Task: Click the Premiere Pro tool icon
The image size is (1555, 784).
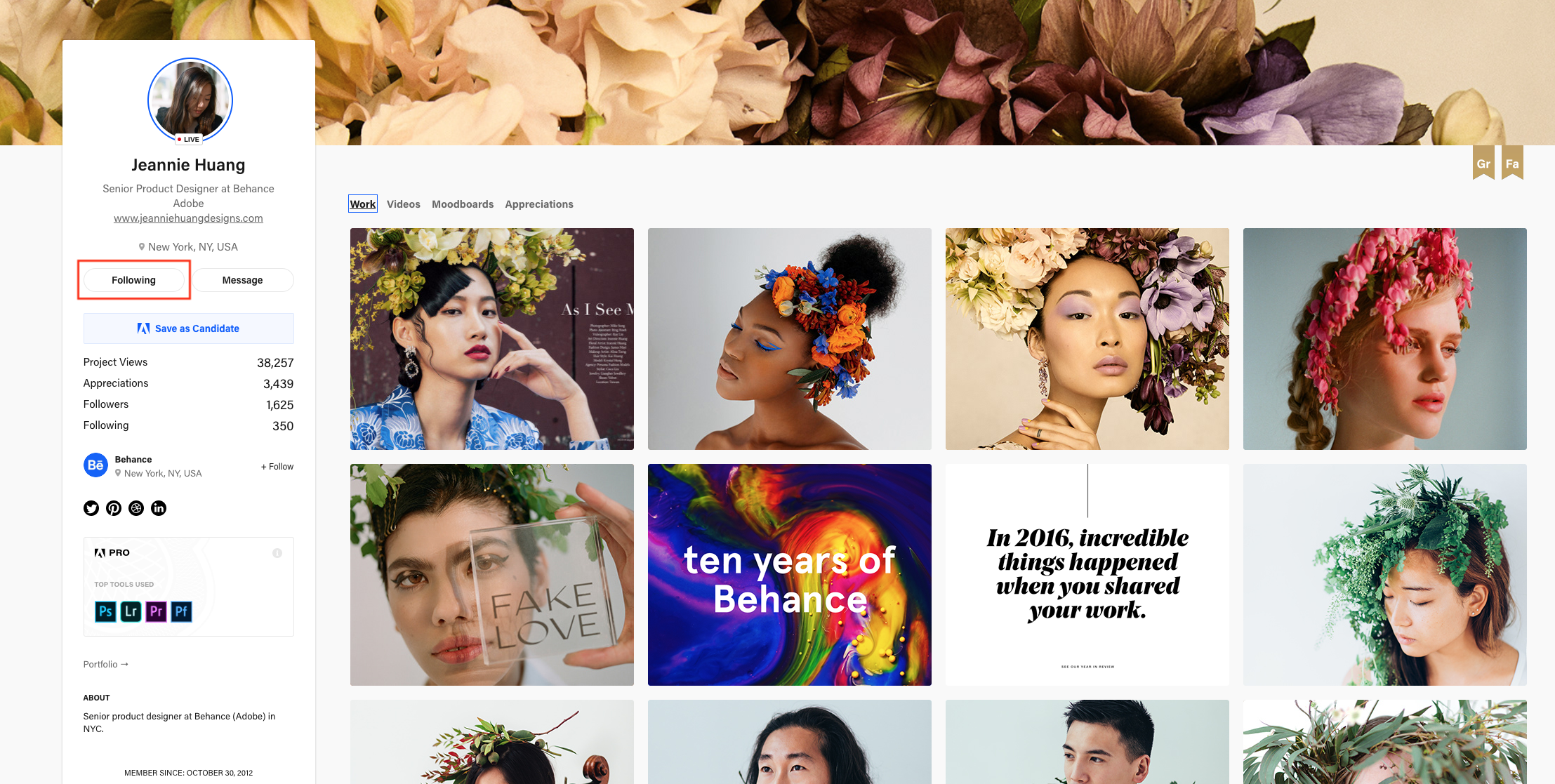Action: (156, 611)
